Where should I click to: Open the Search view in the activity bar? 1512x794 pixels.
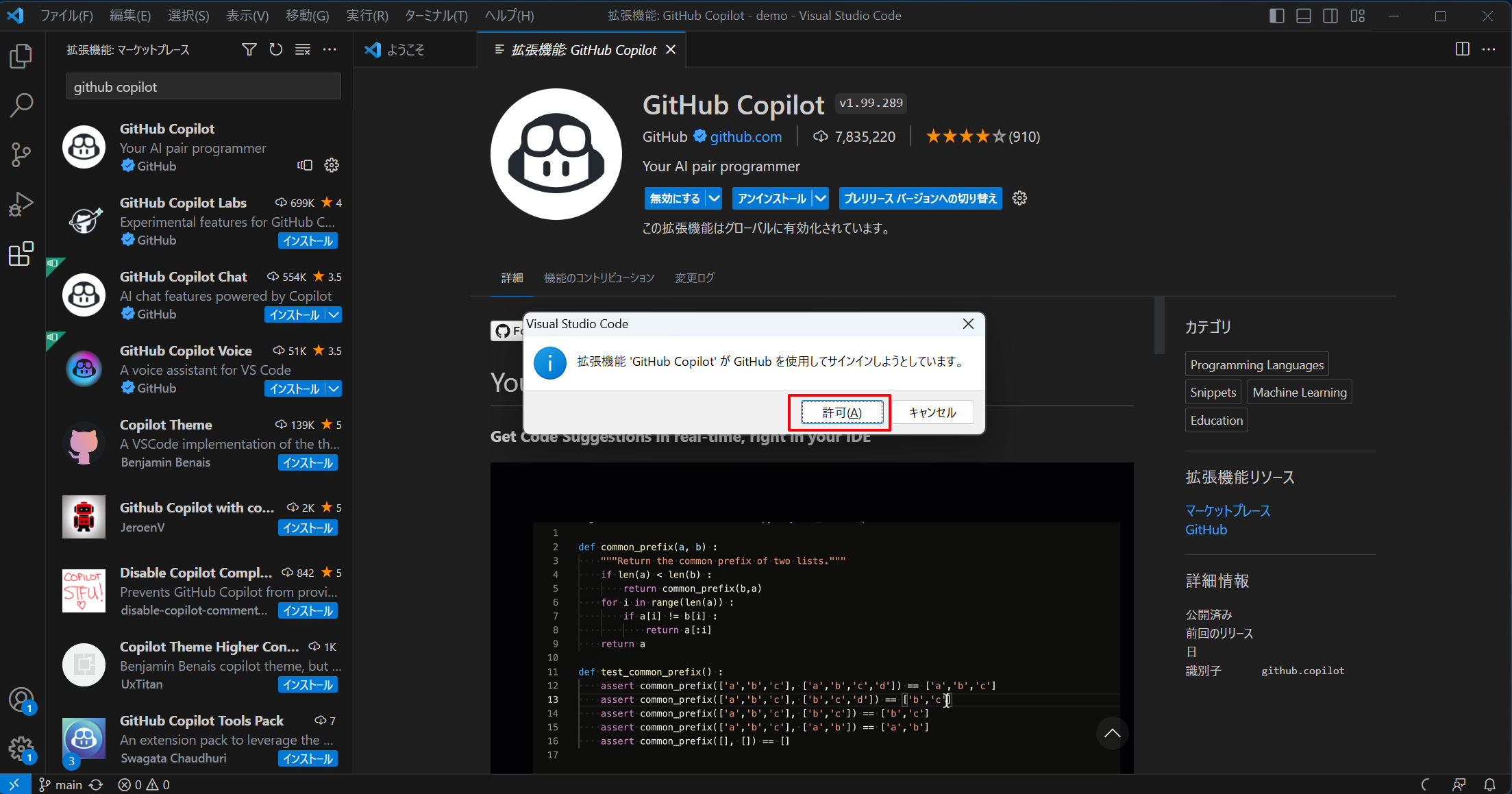(x=21, y=106)
